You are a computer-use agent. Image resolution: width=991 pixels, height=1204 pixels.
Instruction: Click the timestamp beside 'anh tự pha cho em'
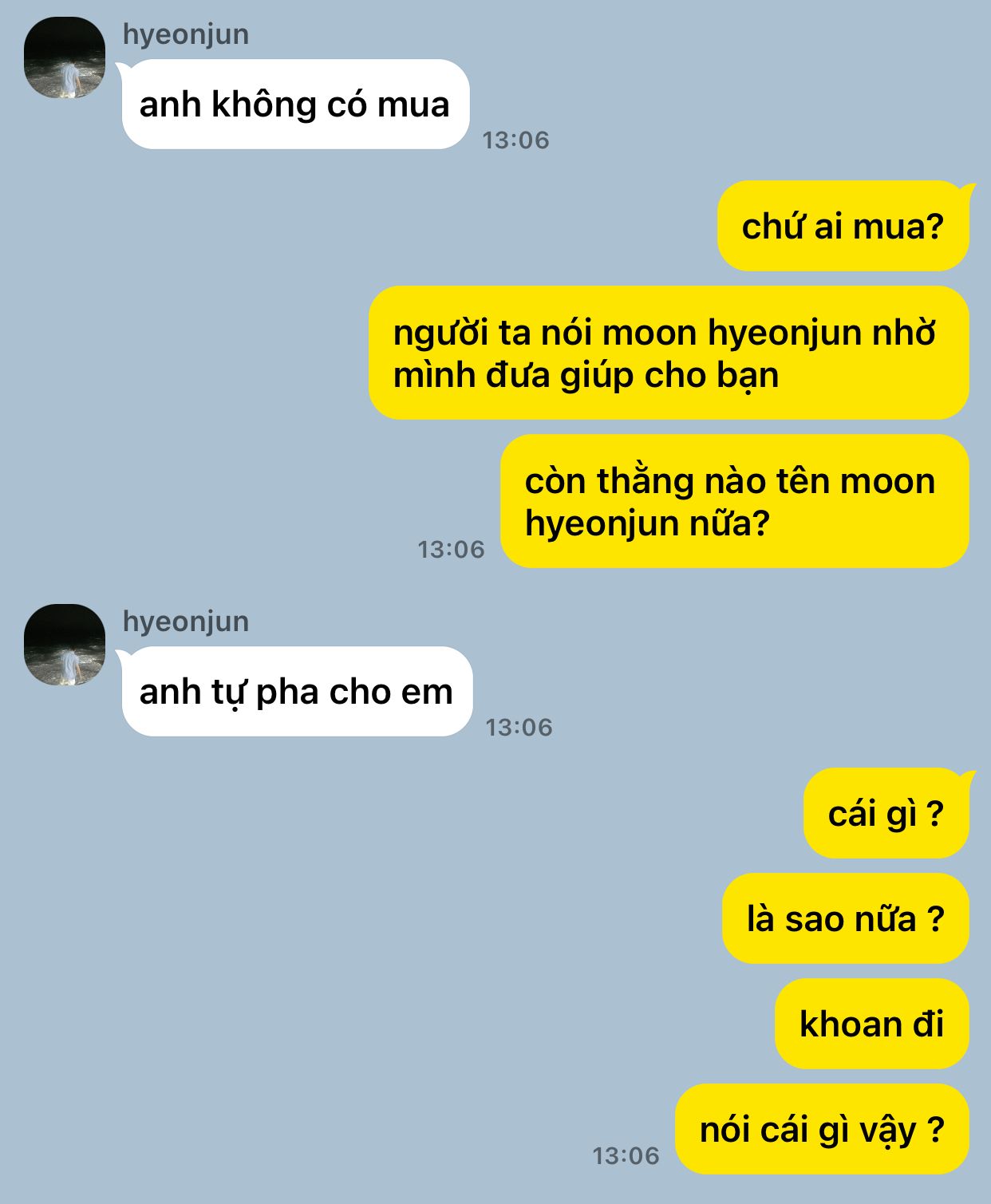[x=519, y=728]
